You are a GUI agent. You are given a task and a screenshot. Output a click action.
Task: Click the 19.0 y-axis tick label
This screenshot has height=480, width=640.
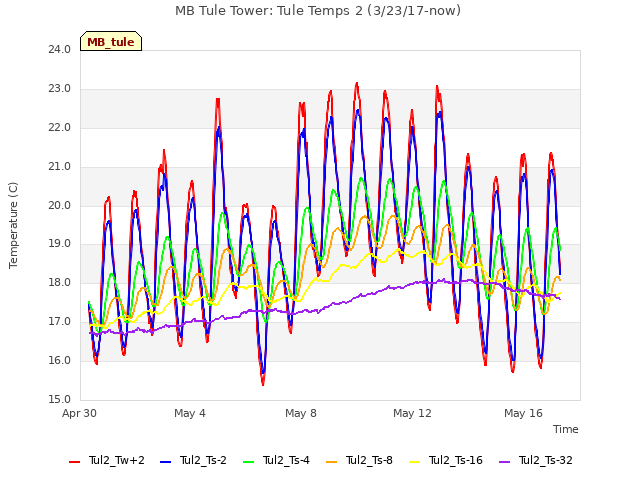pos(60,244)
